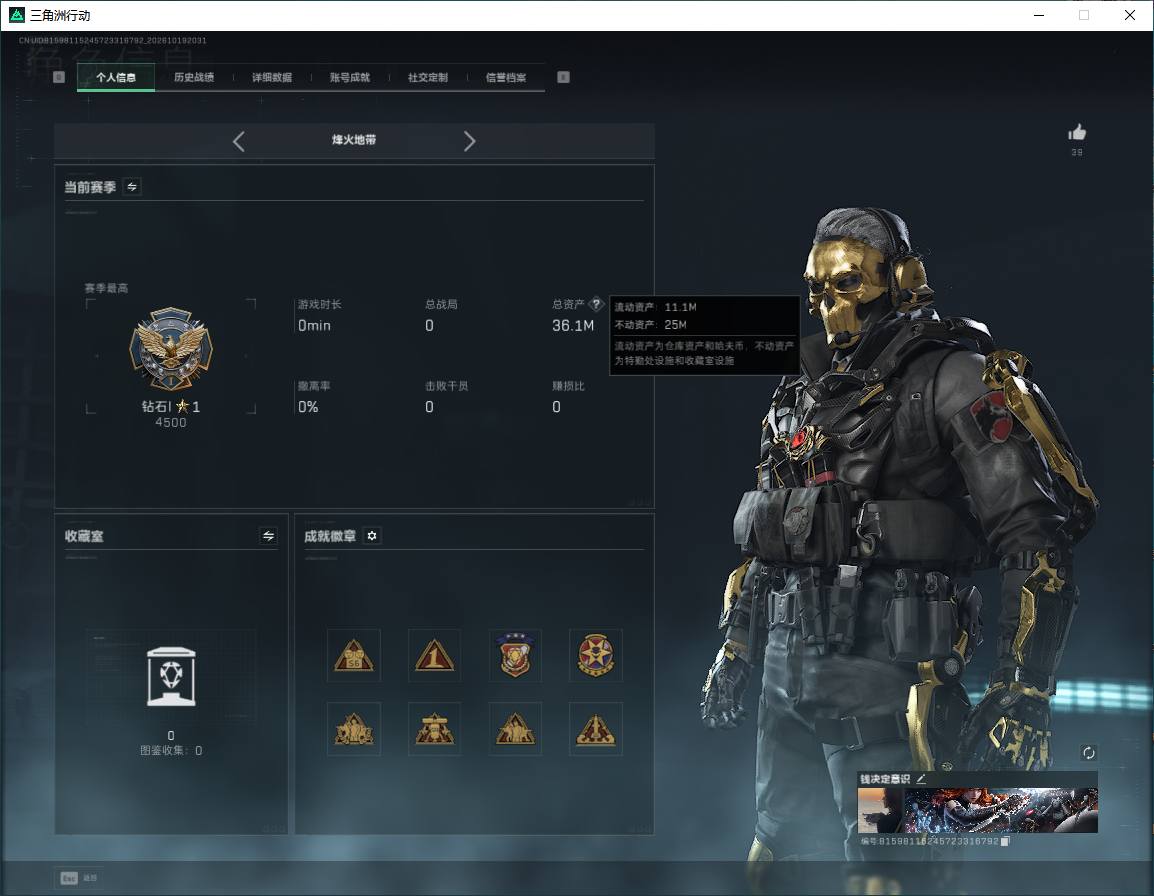Go to the 账号成就 tab
Screen dimensions: 1154x896
point(350,77)
